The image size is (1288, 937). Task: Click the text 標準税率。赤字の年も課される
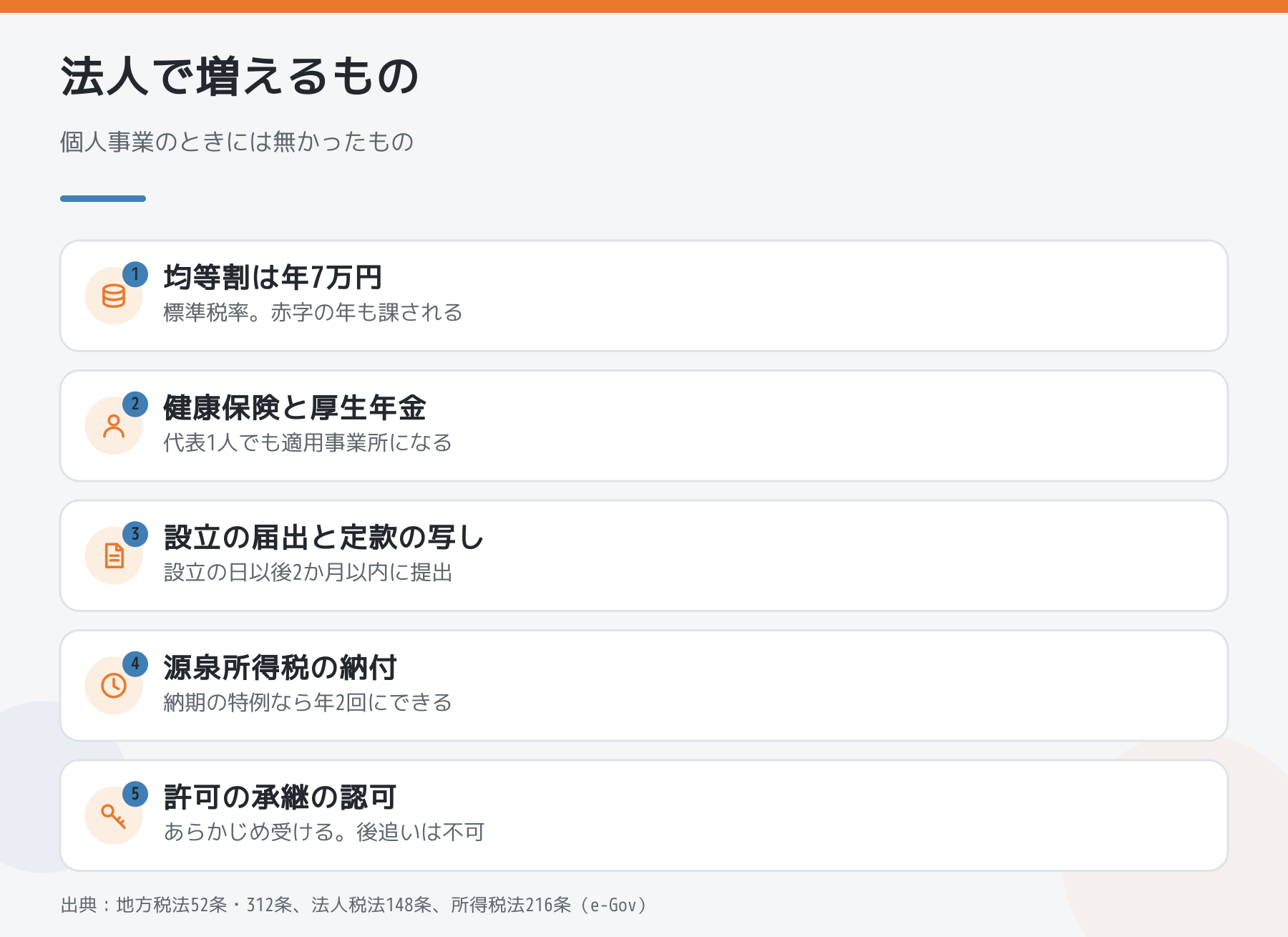[x=313, y=313]
